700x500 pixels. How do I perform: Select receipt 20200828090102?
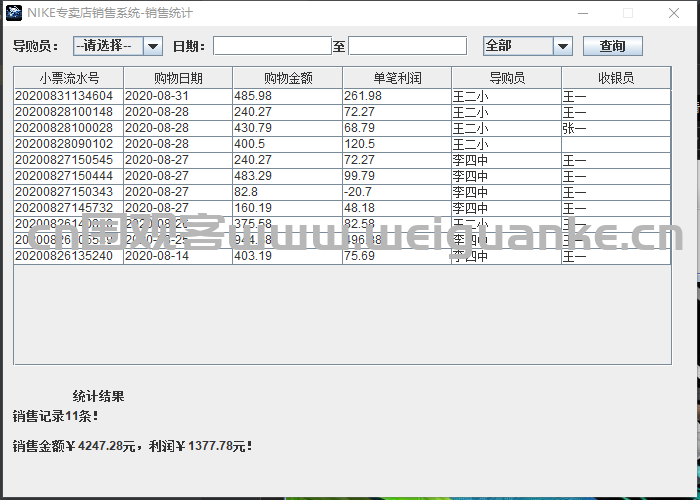pyautogui.click(x=69, y=145)
